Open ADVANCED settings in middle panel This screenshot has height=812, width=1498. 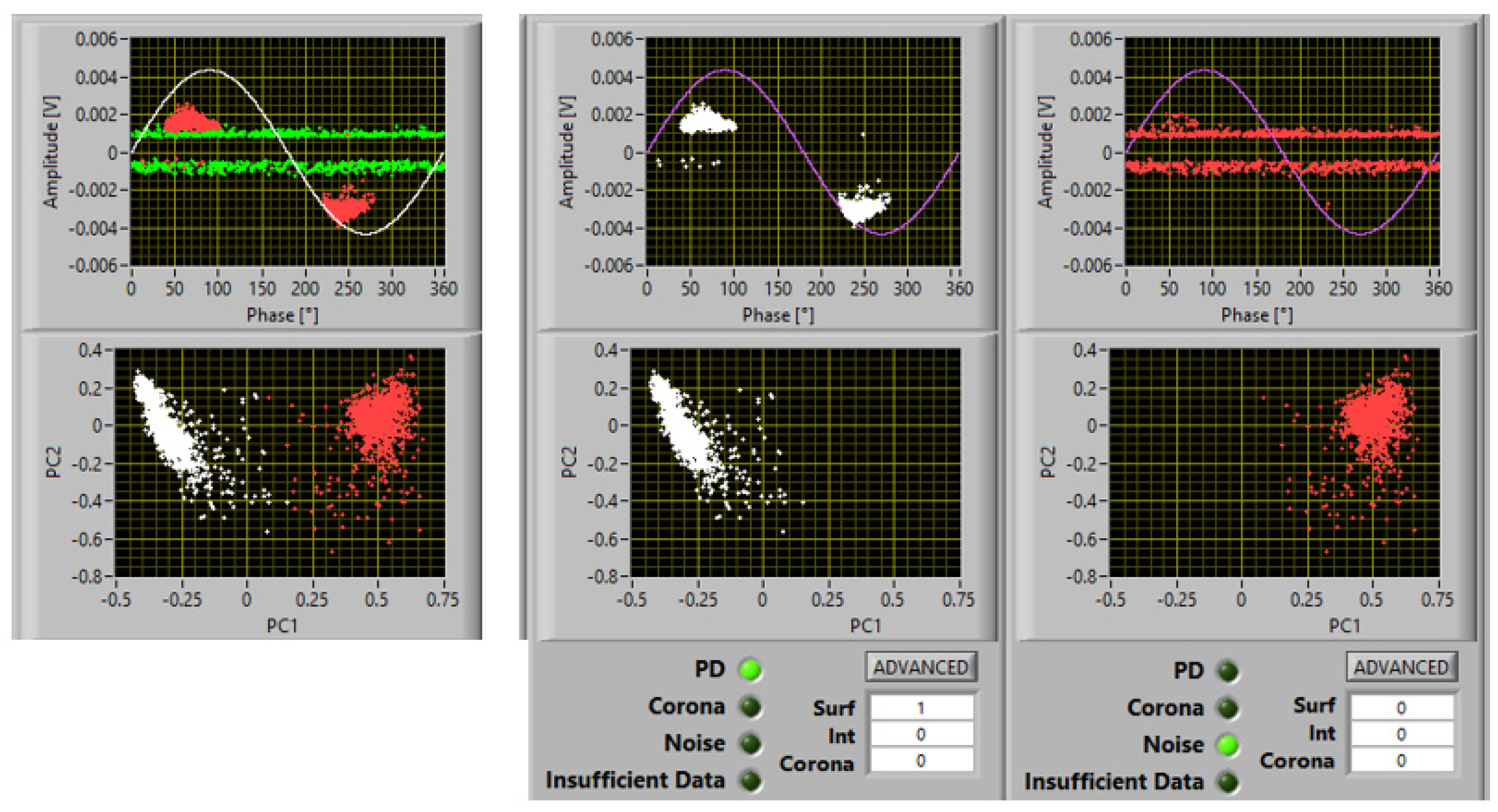920,667
